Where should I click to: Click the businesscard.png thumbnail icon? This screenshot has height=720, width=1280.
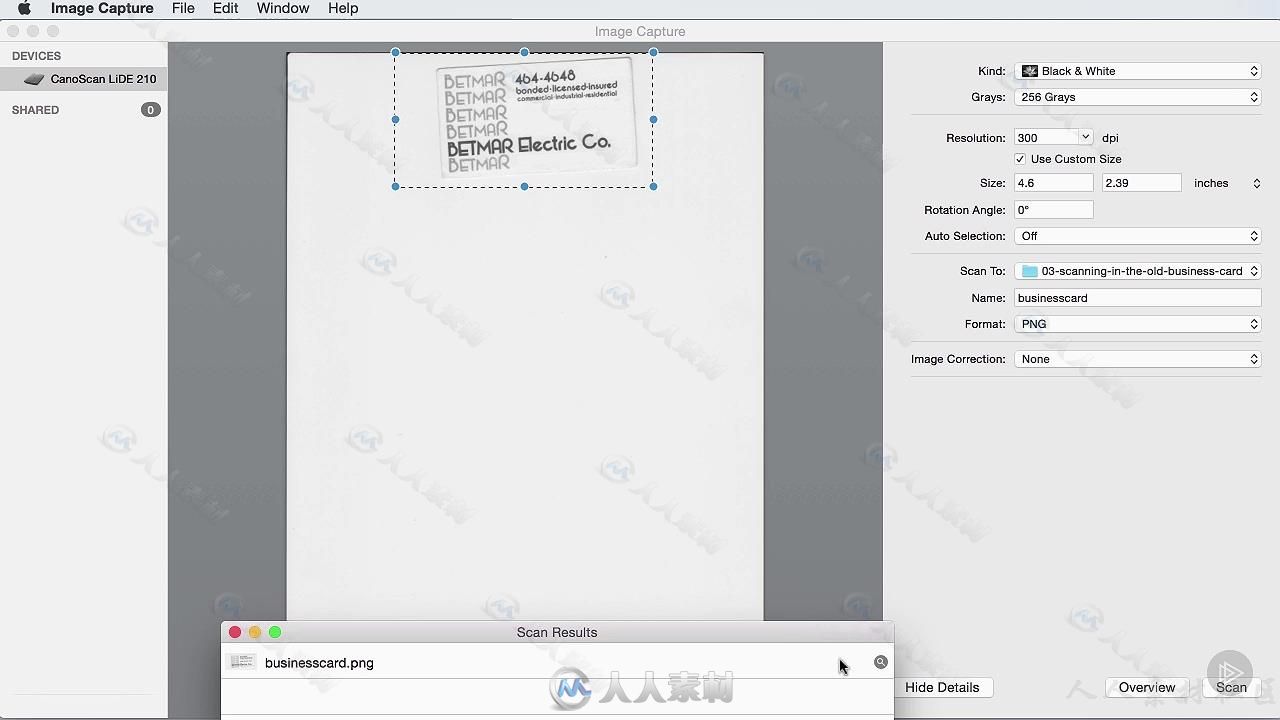pos(241,662)
